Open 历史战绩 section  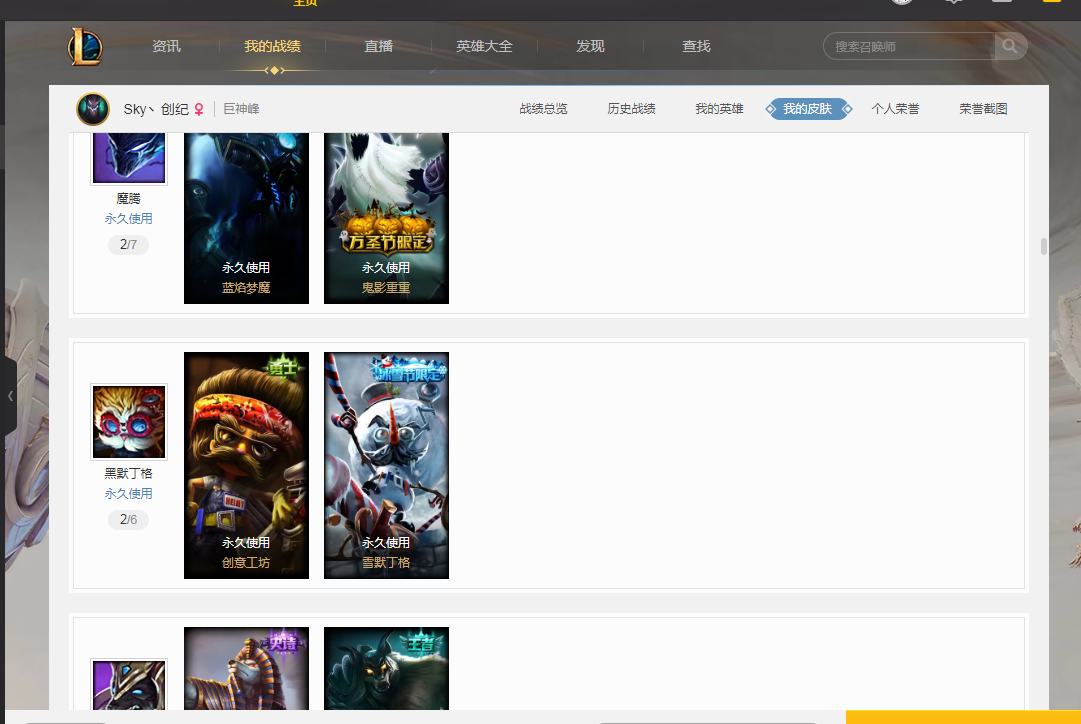coord(632,109)
